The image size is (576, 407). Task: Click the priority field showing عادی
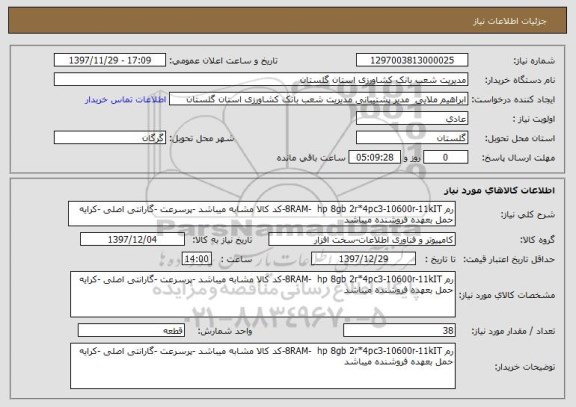(412, 119)
